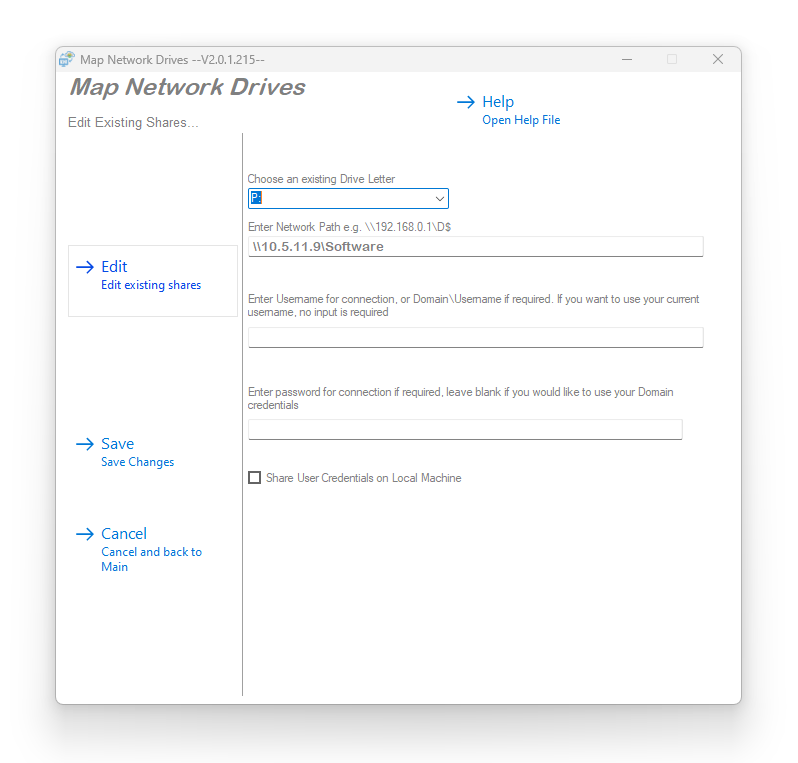Image resolution: width=798 pixels, height=763 pixels.
Task: Click the arrow icon beside Edit
Action: tap(85, 267)
